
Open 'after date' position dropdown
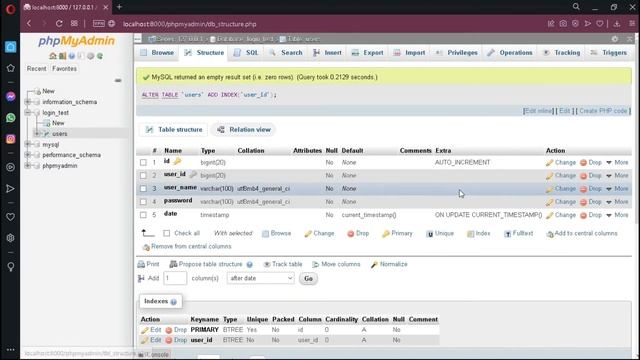point(260,278)
